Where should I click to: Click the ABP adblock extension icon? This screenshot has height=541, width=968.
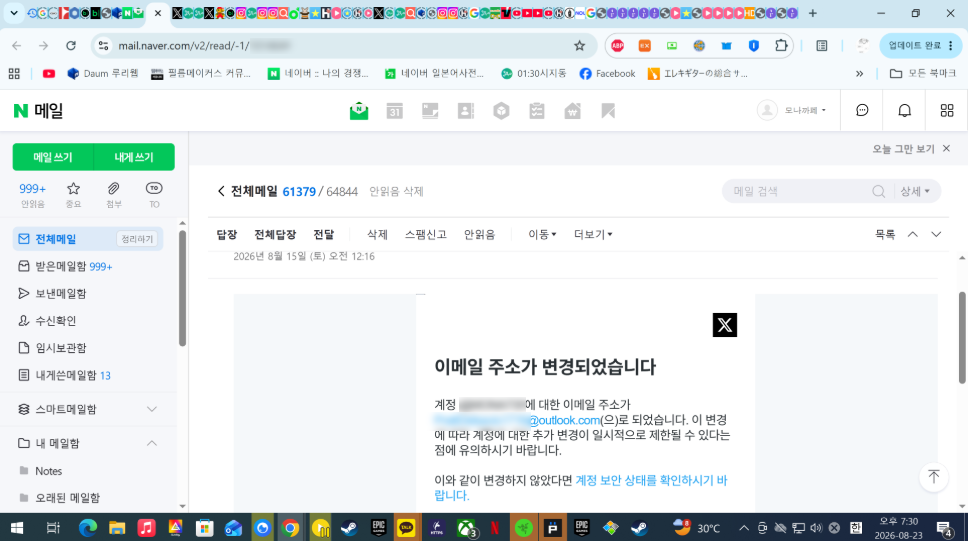(x=617, y=46)
